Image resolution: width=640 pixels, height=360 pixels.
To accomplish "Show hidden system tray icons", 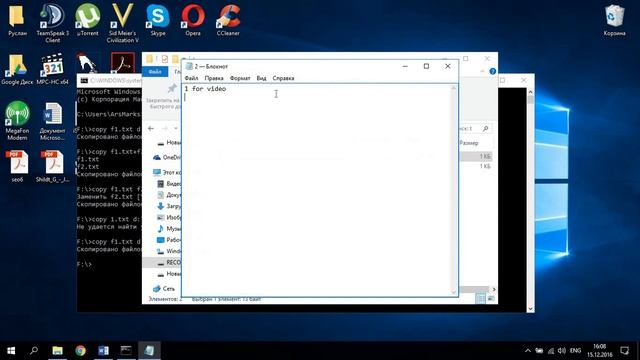I will click(528, 351).
